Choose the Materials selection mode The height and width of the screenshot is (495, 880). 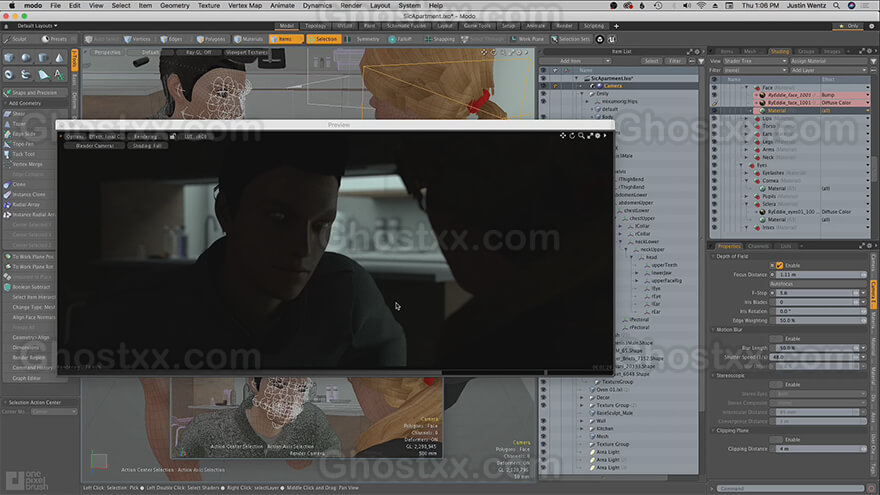pos(249,39)
